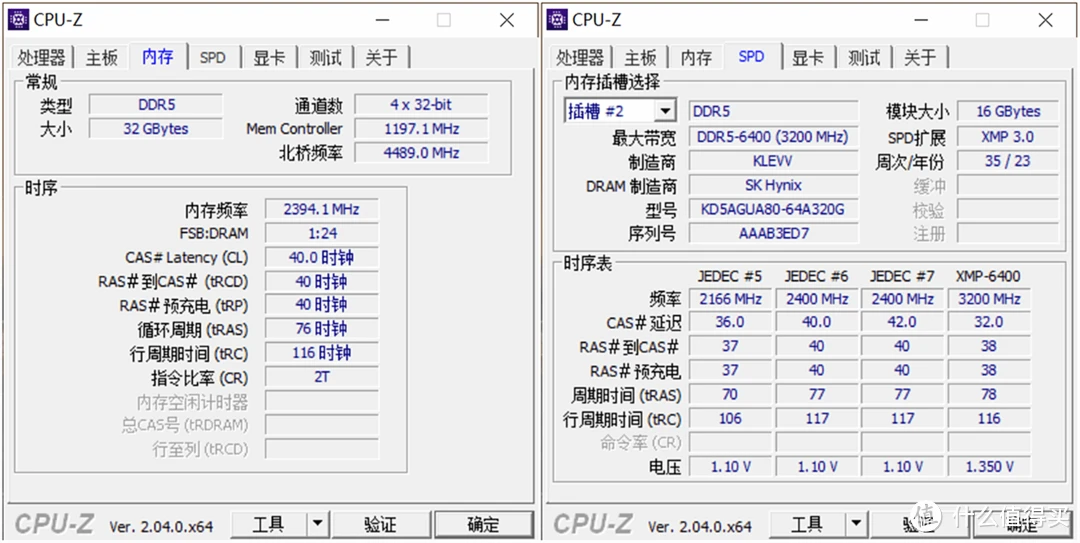Image resolution: width=1080 pixels, height=543 pixels.
Task: Click the DDR5-6400 (3200 MHz) max bandwidth field
Action: coord(774,137)
